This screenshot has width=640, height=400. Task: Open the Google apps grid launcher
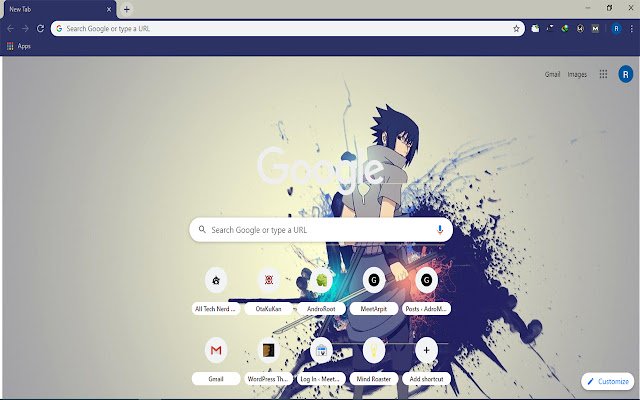(x=603, y=74)
